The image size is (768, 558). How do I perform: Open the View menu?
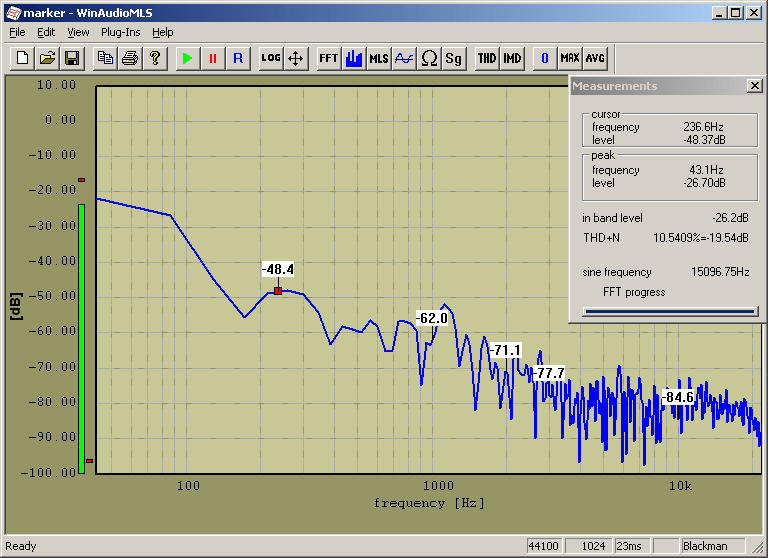pyautogui.click(x=78, y=32)
